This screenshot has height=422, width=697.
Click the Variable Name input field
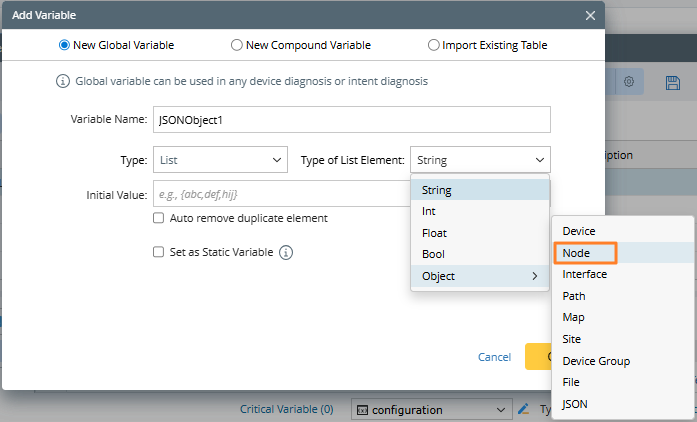tap(351, 119)
